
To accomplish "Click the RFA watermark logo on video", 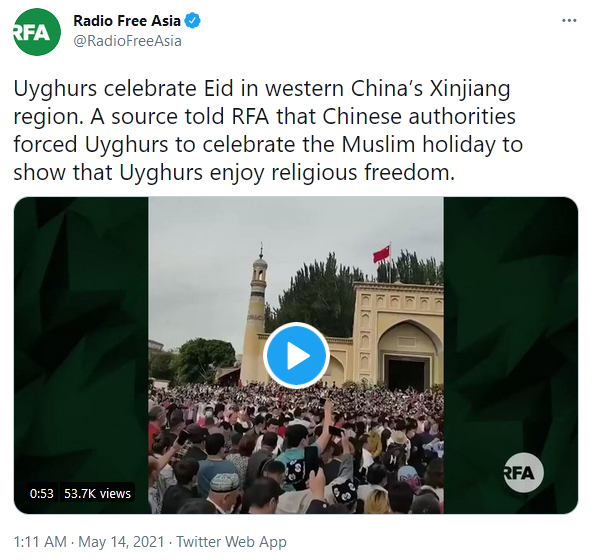I will coord(523,473).
